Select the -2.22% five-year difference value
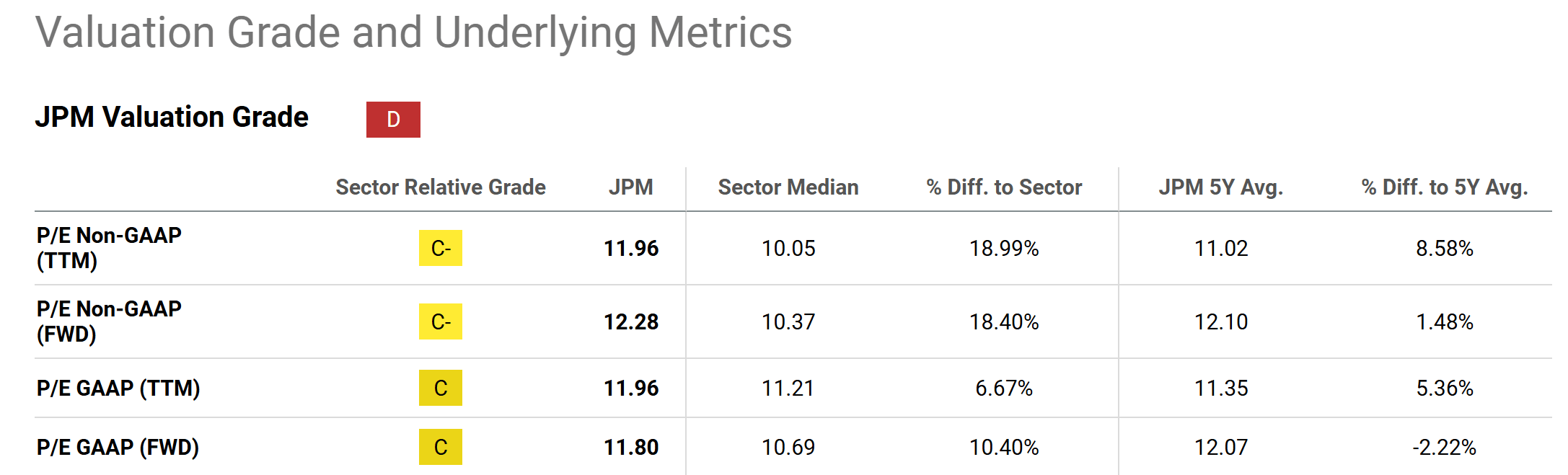The width and height of the screenshot is (1568, 475). pos(1445,447)
